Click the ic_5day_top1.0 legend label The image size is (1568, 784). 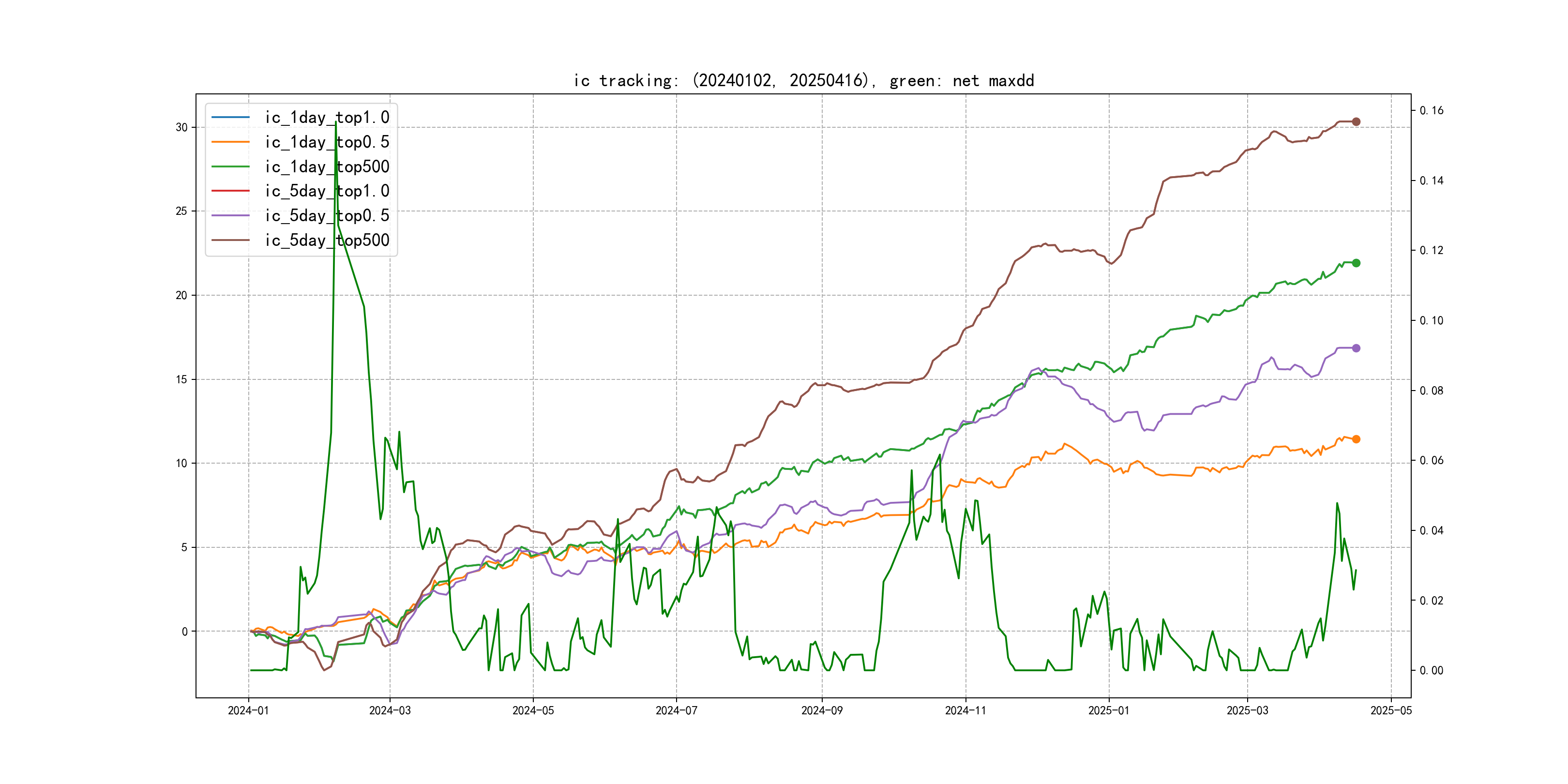point(327,191)
